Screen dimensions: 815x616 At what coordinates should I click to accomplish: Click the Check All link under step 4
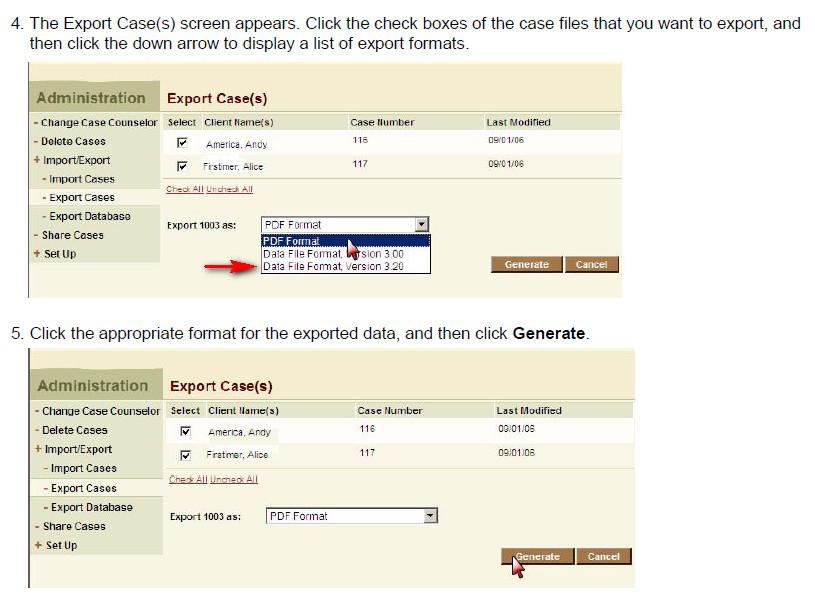[178, 189]
